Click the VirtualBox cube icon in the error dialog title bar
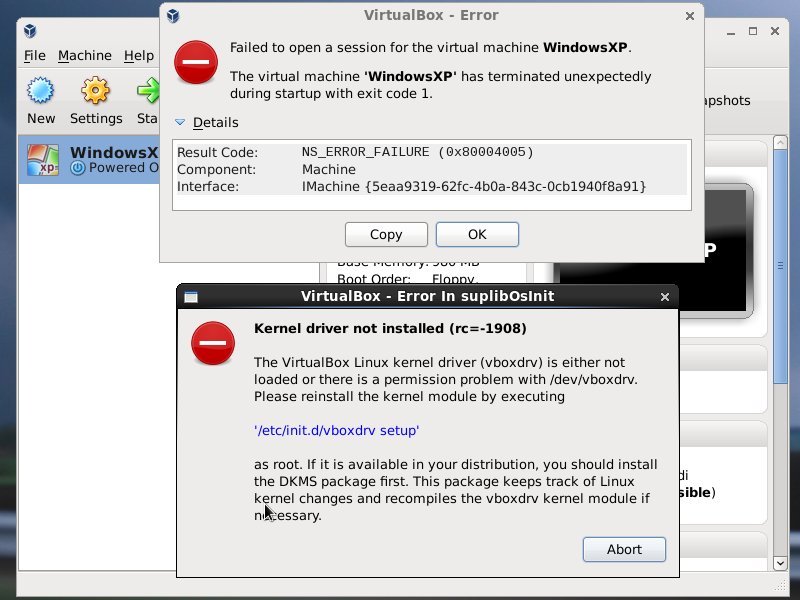The image size is (800, 600). [x=173, y=15]
